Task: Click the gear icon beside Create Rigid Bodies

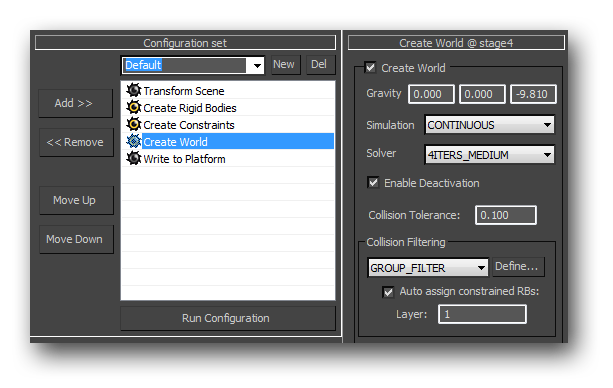Action: coord(134,107)
